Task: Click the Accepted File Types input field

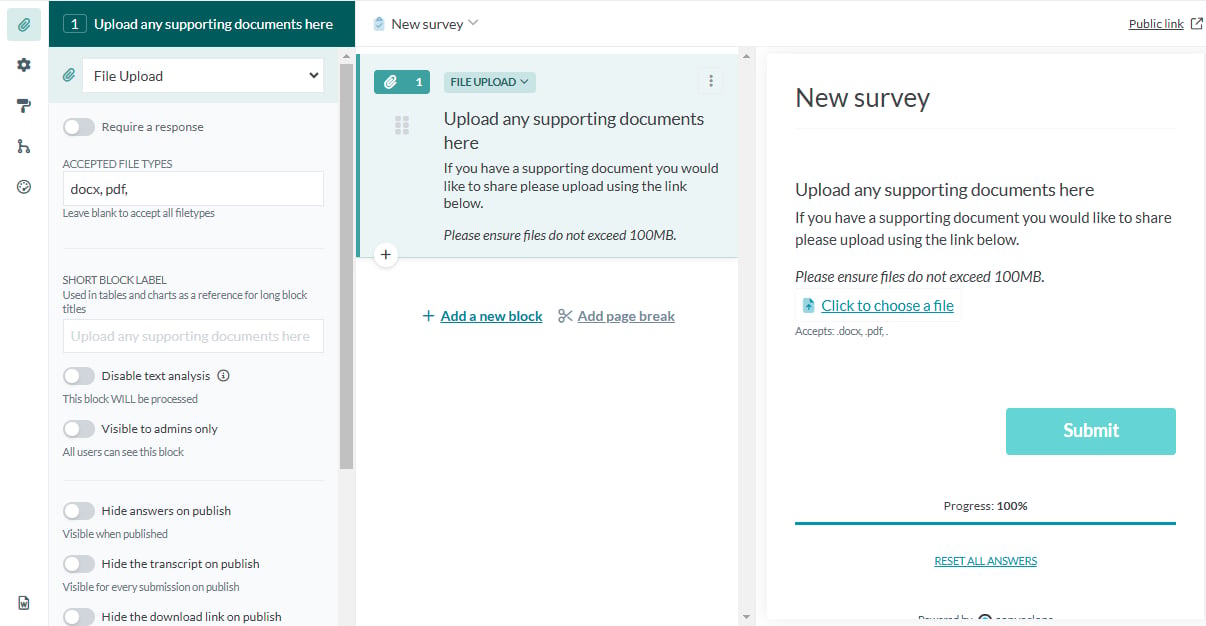Action: tap(193, 188)
